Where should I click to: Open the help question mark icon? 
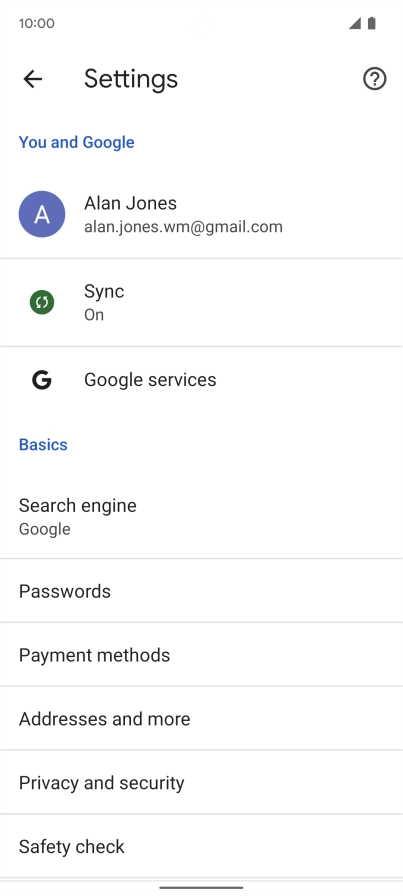(x=374, y=79)
